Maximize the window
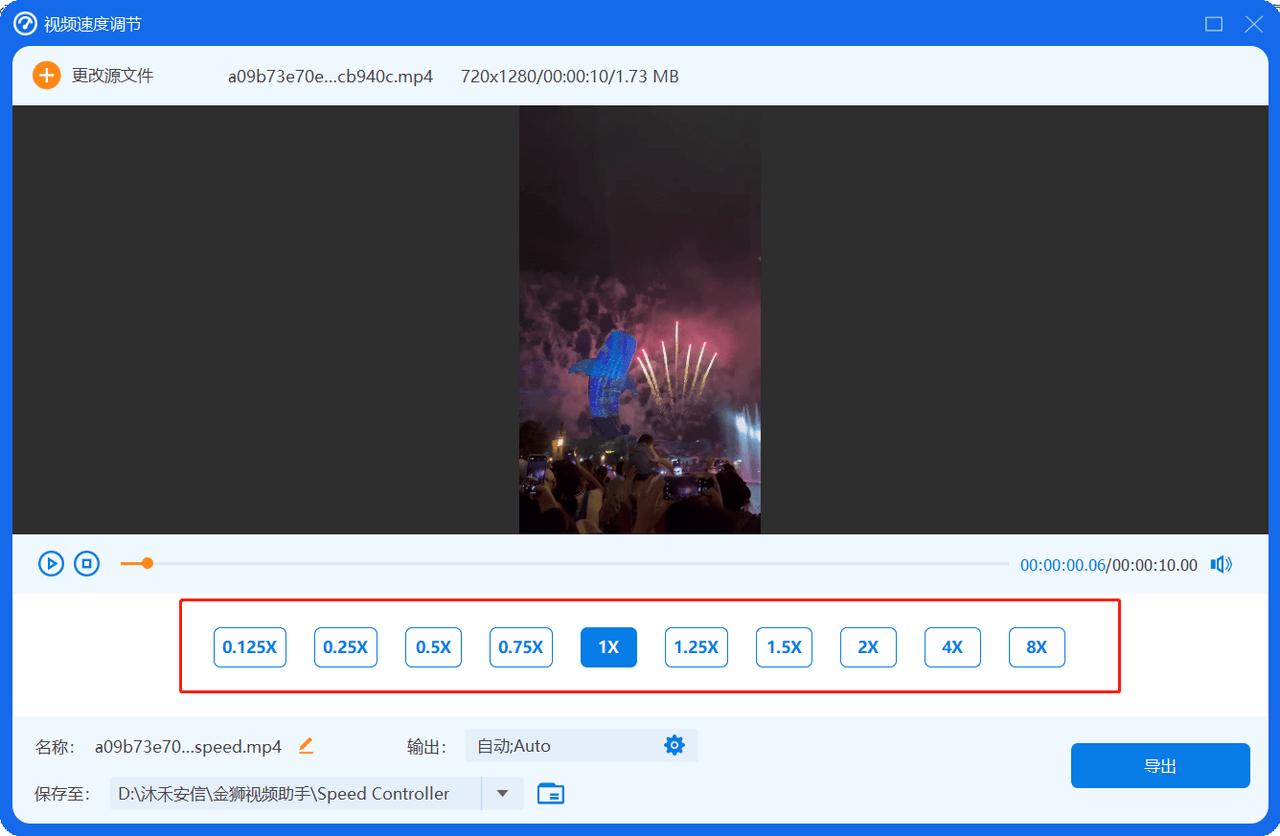Image resolution: width=1280 pixels, height=836 pixels. [x=1214, y=24]
